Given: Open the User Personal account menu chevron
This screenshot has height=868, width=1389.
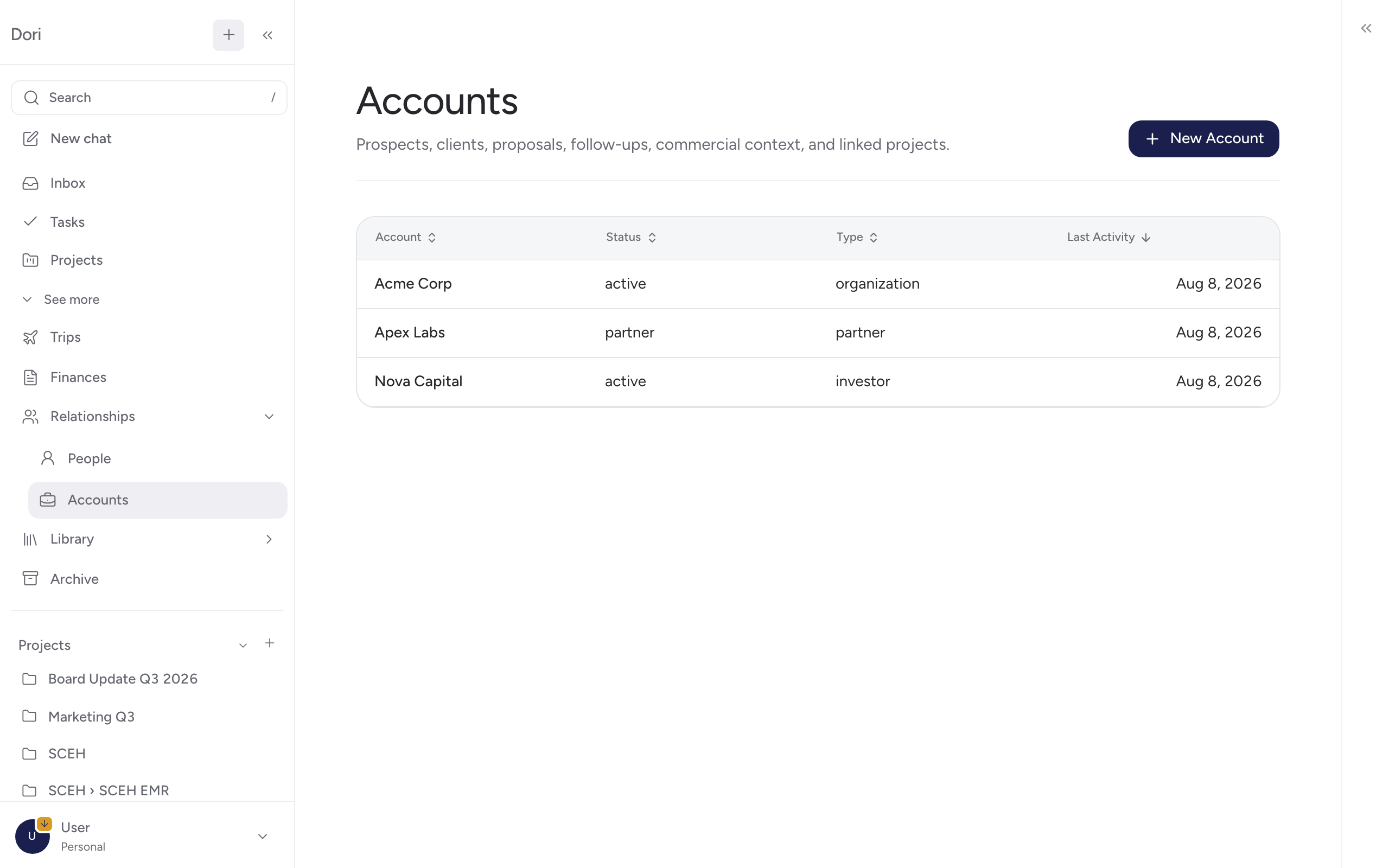Looking at the screenshot, I should tap(262, 837).
